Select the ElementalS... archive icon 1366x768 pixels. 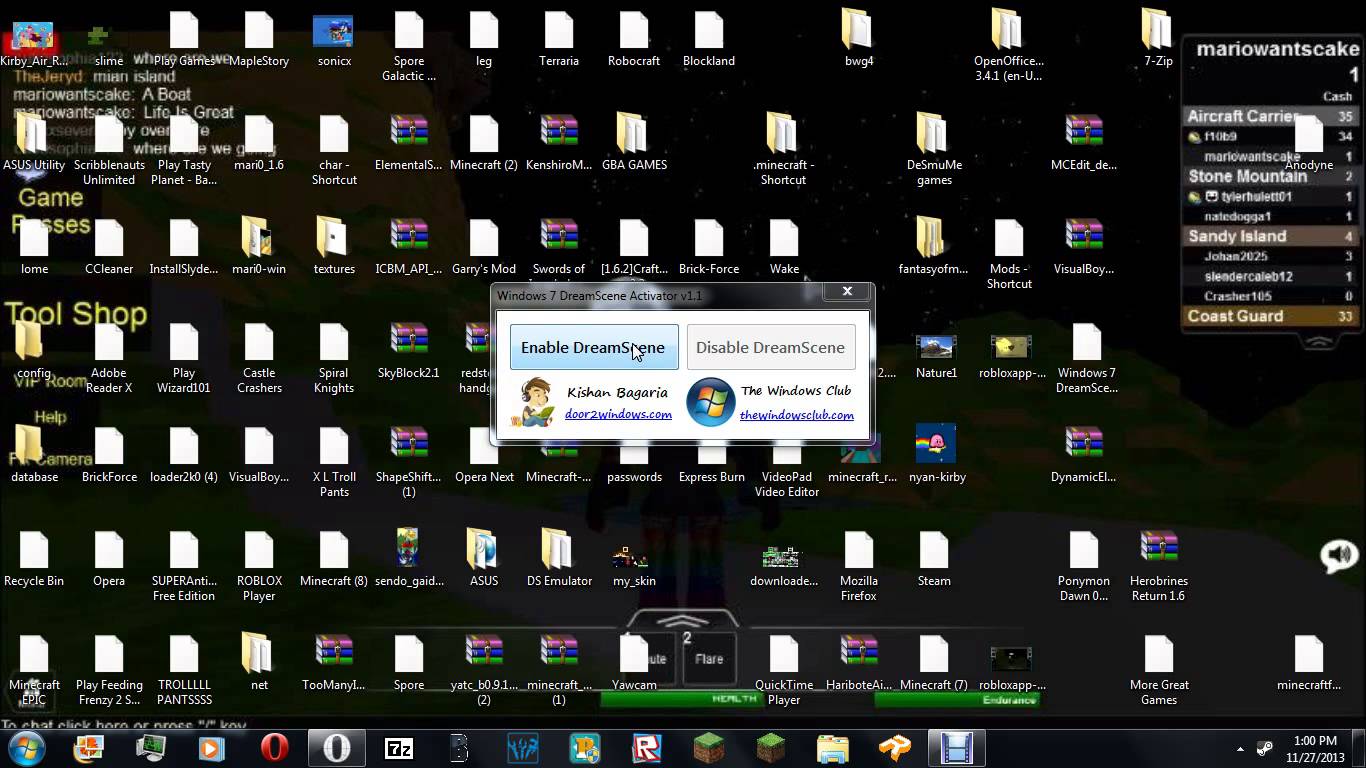pos(409,143)
